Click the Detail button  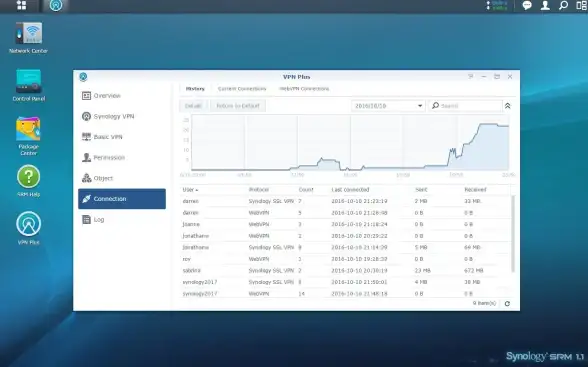point(193,106)
